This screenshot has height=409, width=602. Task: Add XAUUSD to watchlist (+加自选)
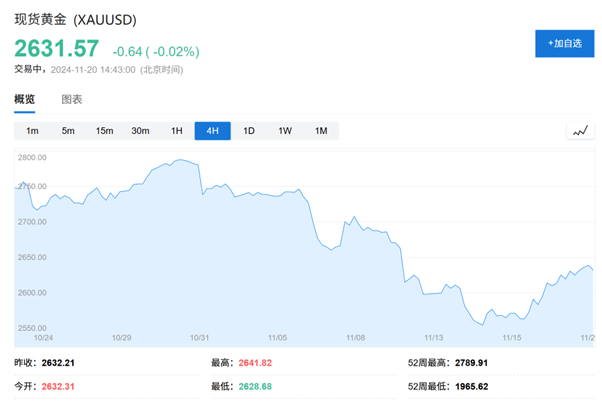[564, 44]
